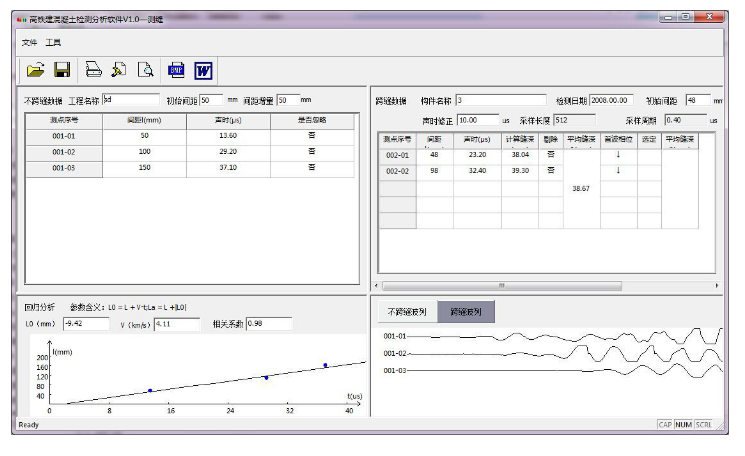Export report to Word icon
745x456 pixels.
203,70
